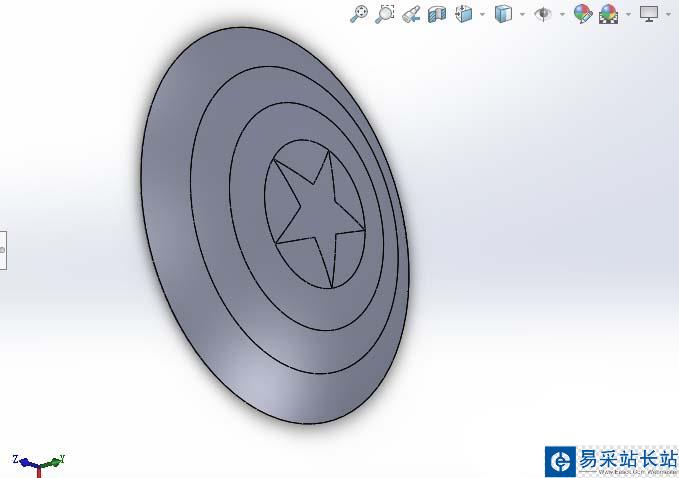Screen dimensions: 679x478
Task: Expand the Hide/Show Items dropdown arrow
Action: (x=562, y=14)
